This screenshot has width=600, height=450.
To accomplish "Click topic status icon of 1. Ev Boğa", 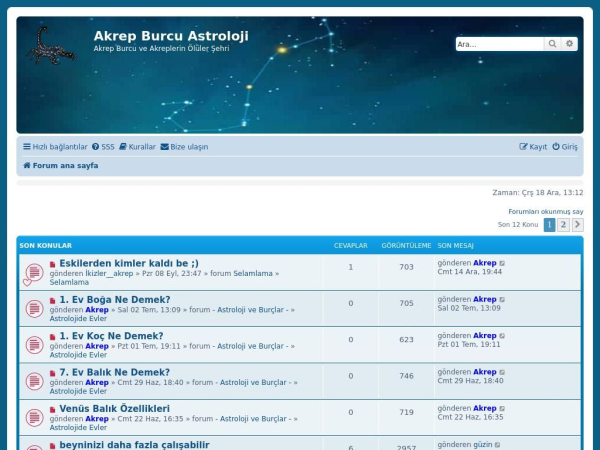I will 34,308.
